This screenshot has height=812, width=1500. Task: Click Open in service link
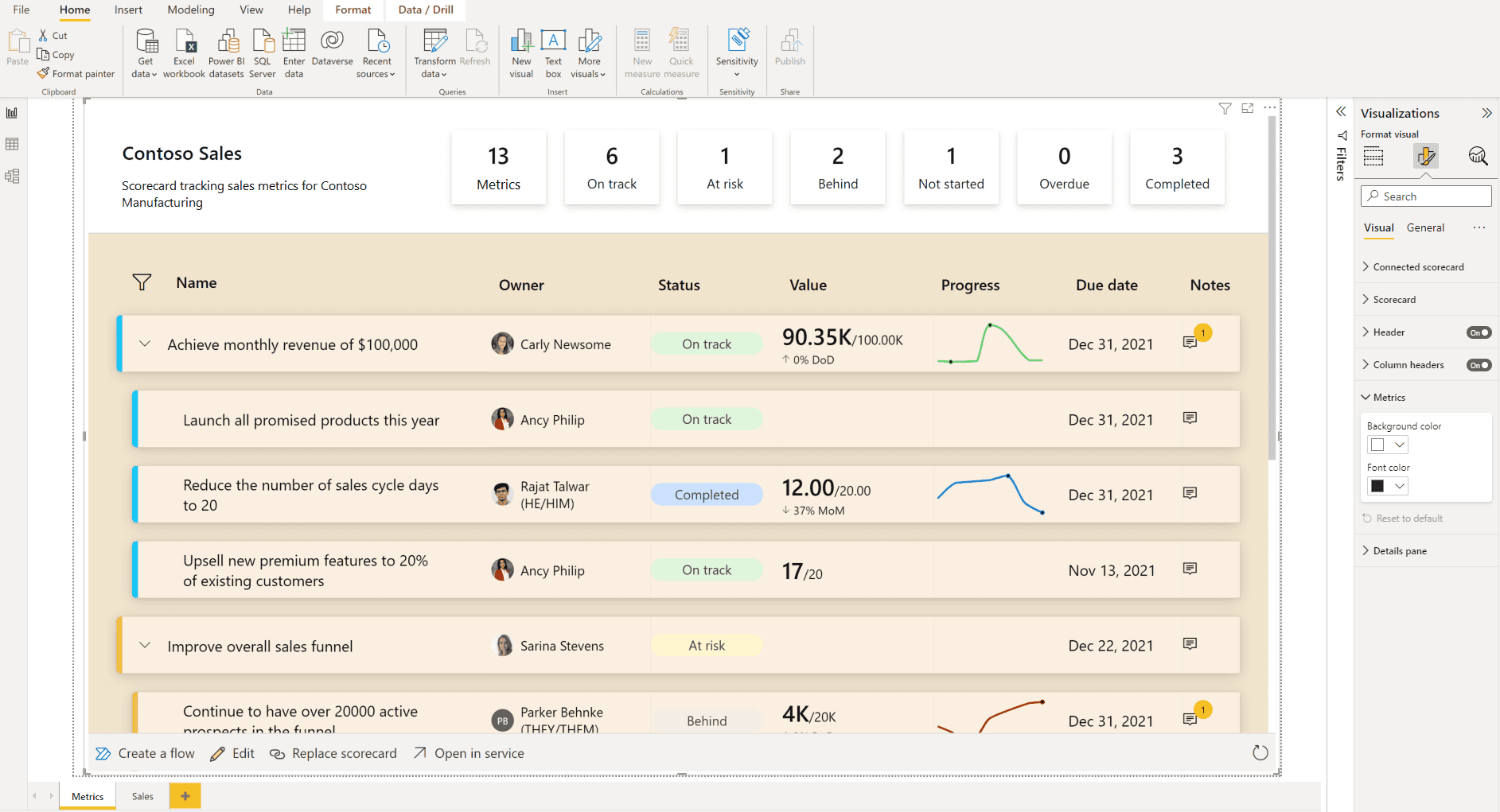[x=469, y=753]
